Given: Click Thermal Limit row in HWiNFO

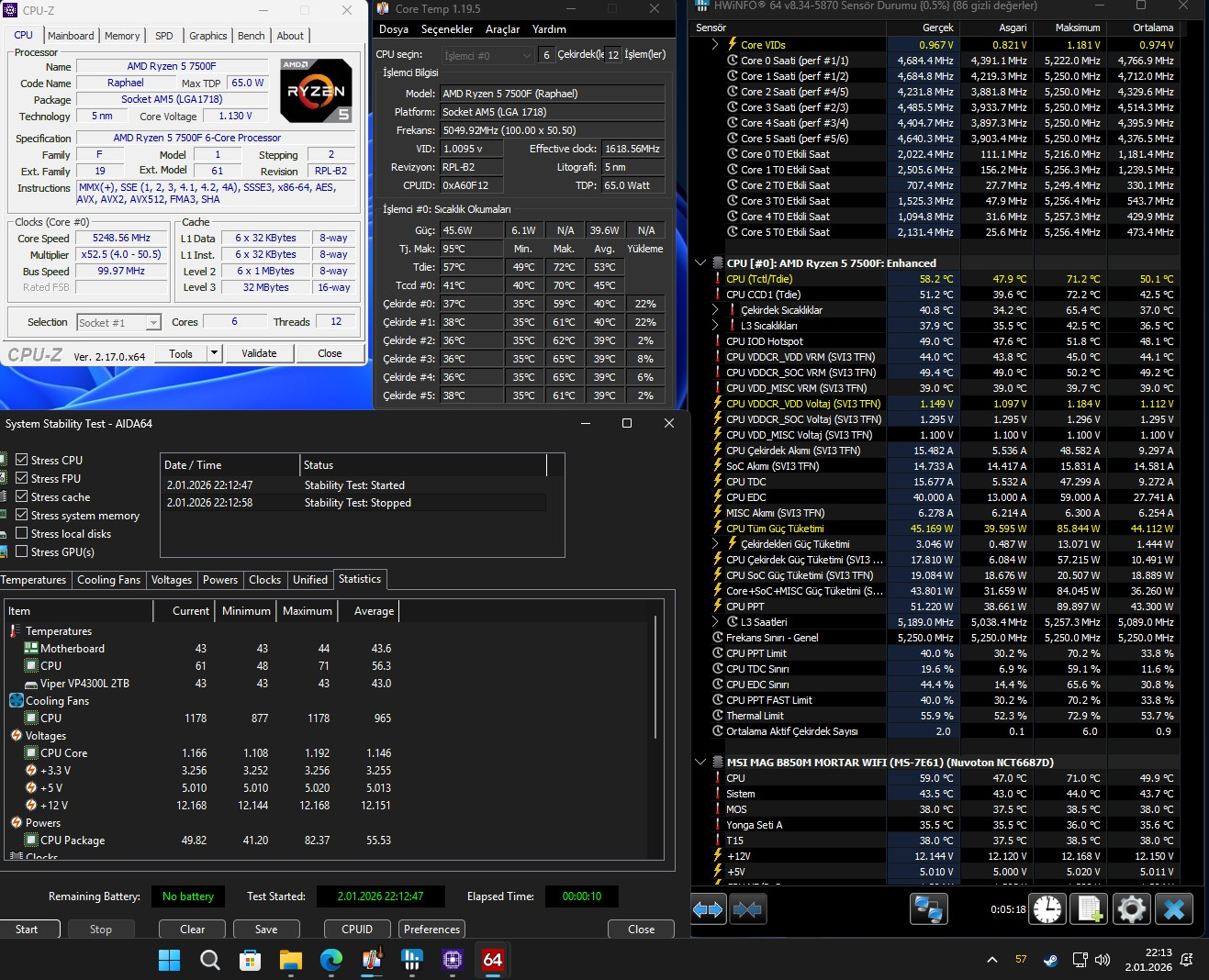Looking at the screenshot, I should coord(945,716).
